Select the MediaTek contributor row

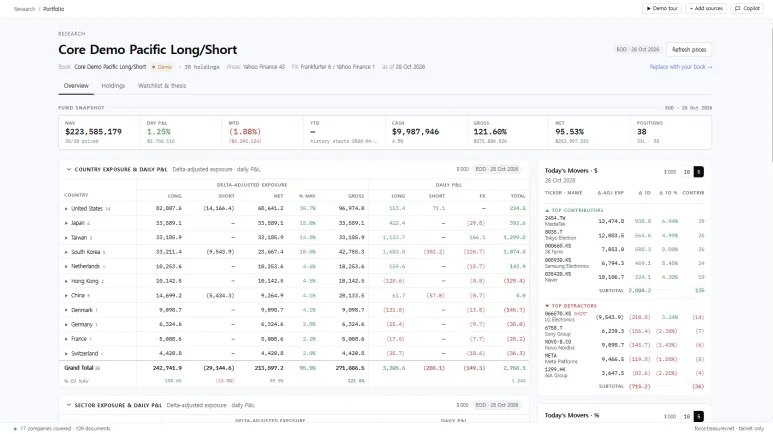pyautogui.click(x=625, y=221)
